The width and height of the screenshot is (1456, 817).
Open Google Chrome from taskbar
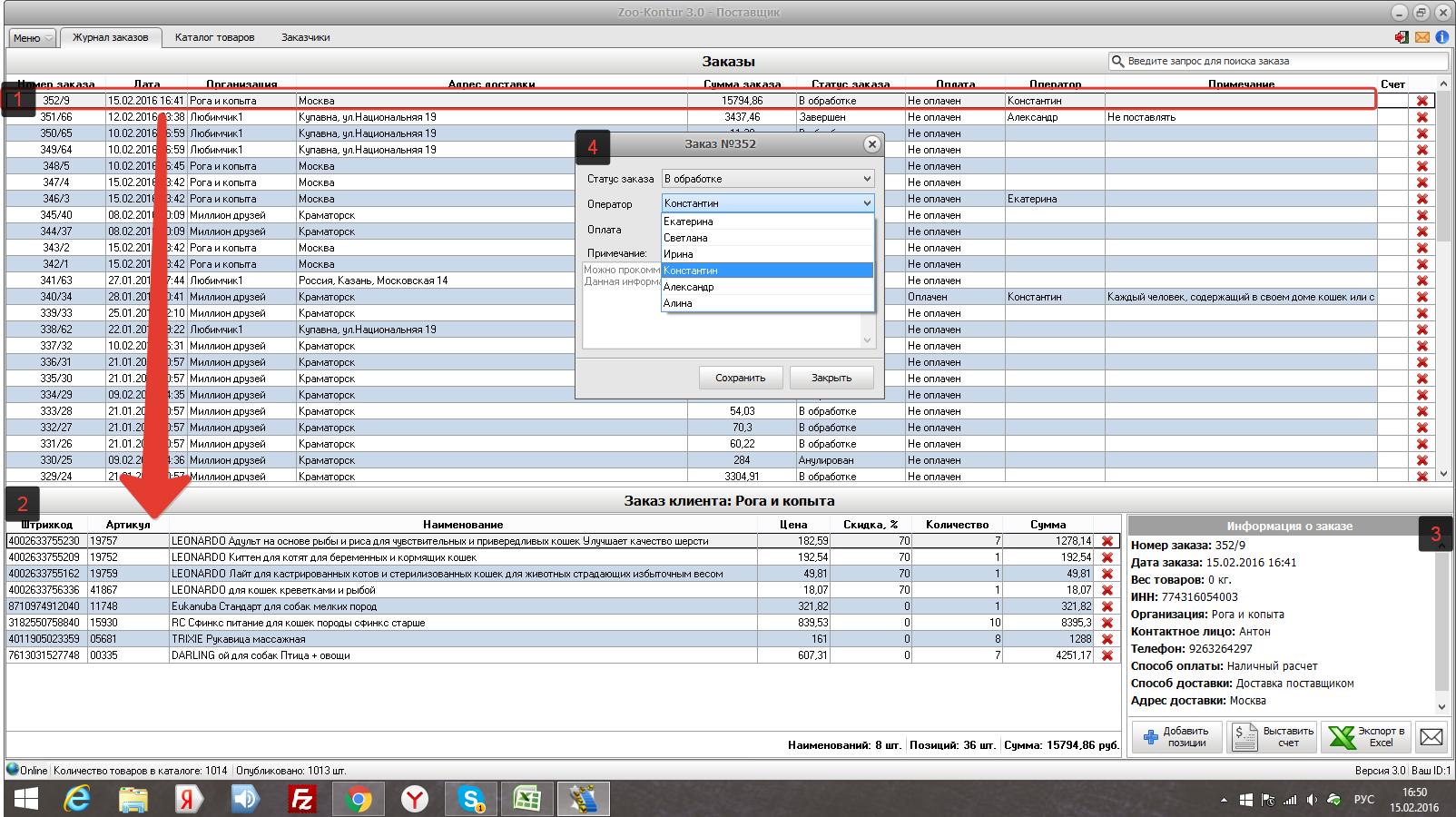(x=359, y=799)
